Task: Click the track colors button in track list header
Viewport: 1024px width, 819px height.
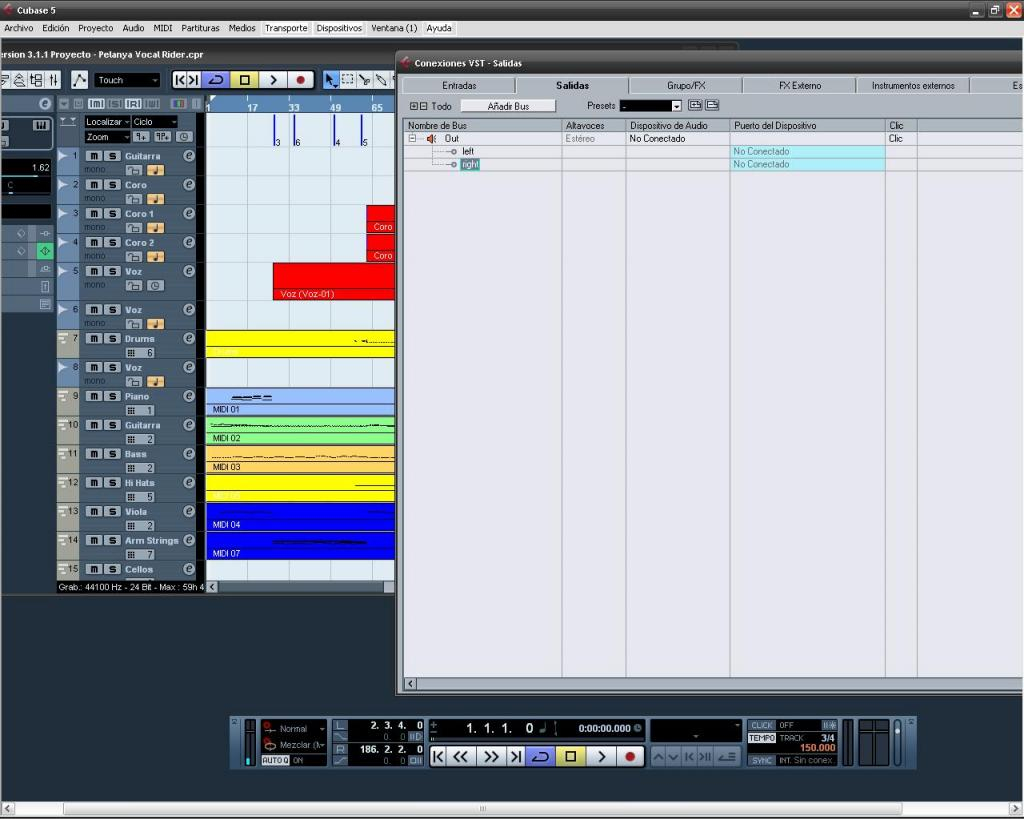Action: click(x=178, y=104)
